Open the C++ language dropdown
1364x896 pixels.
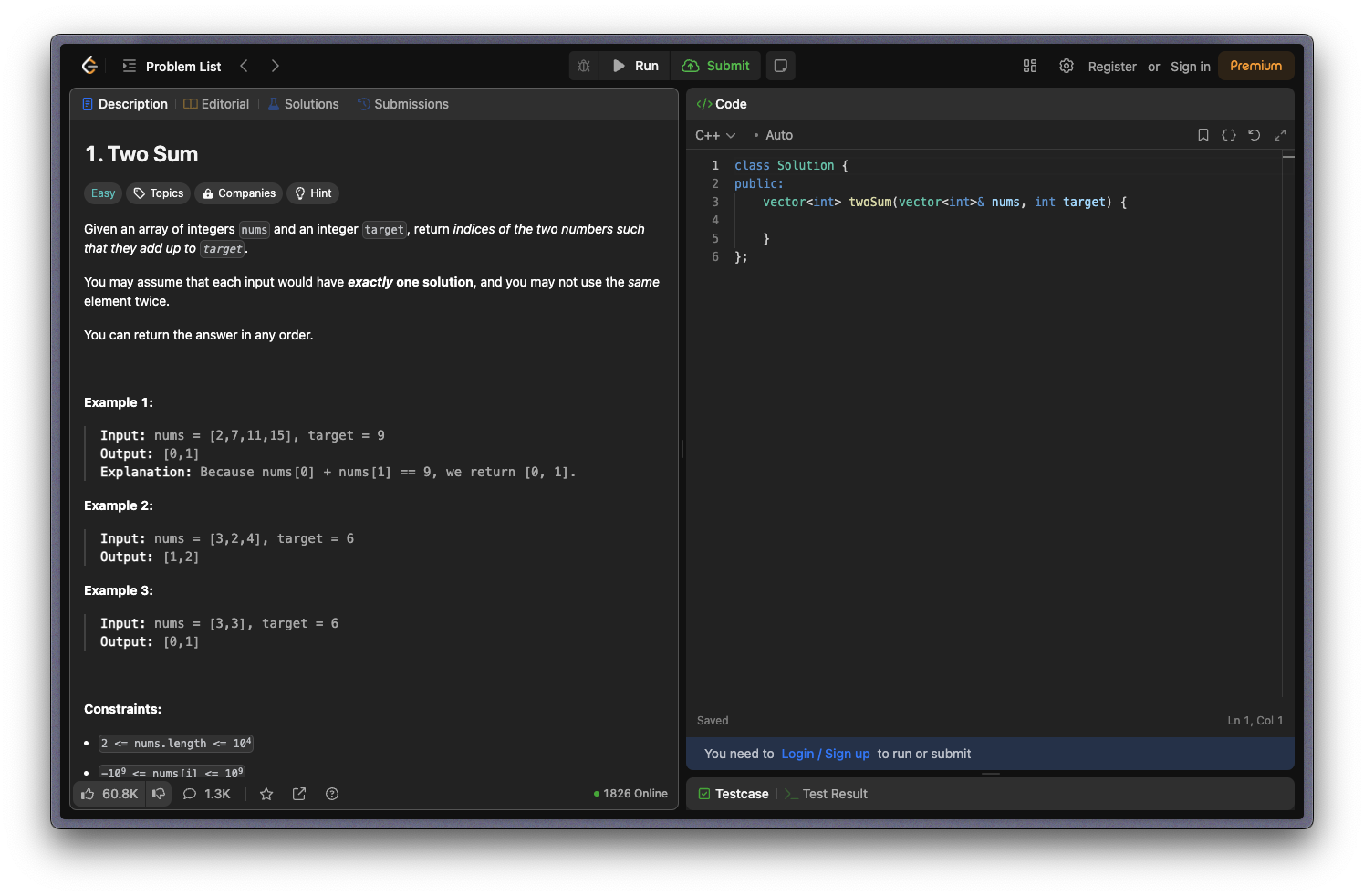[715, 135]
